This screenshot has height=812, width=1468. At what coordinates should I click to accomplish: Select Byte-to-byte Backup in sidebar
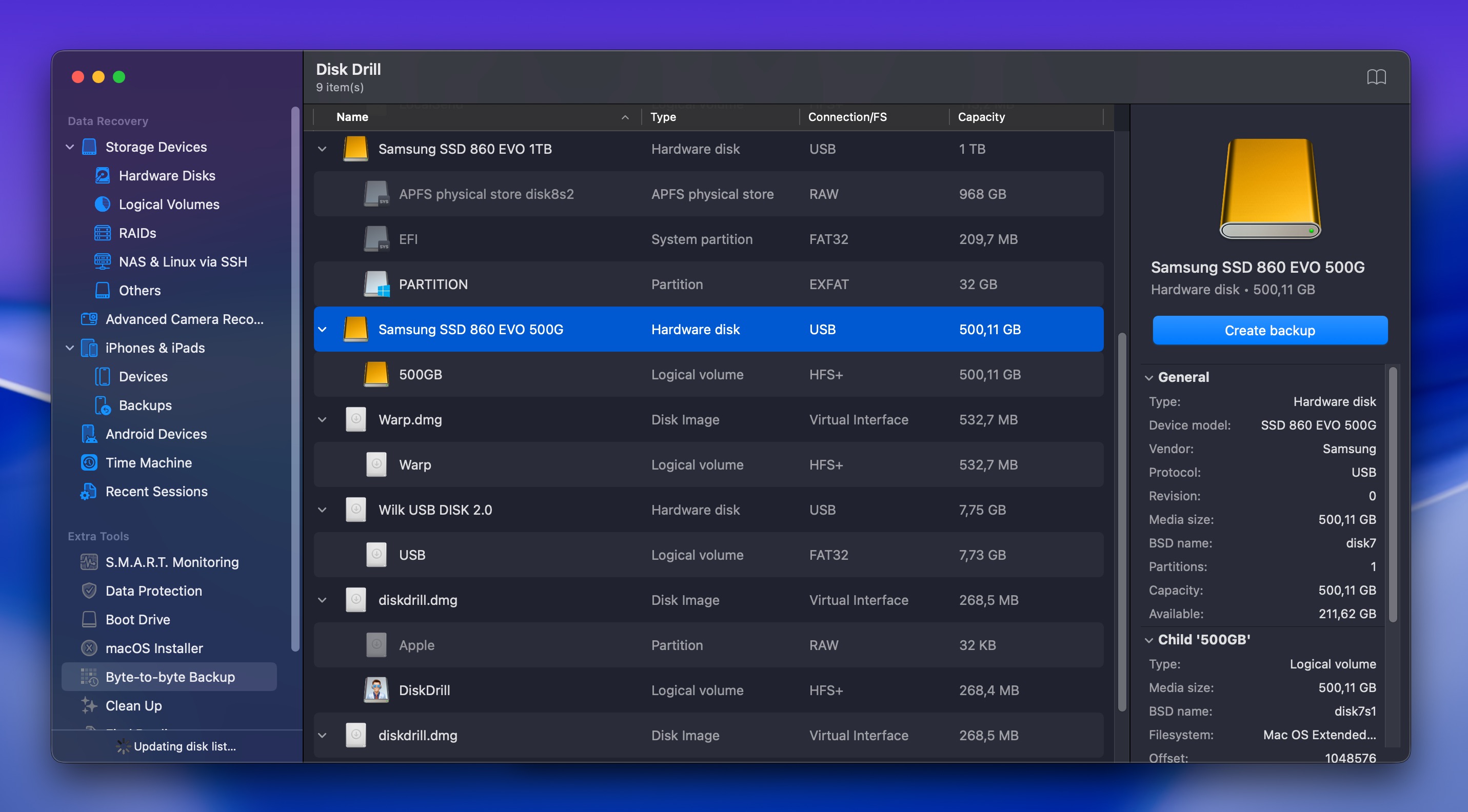point(169,677)
